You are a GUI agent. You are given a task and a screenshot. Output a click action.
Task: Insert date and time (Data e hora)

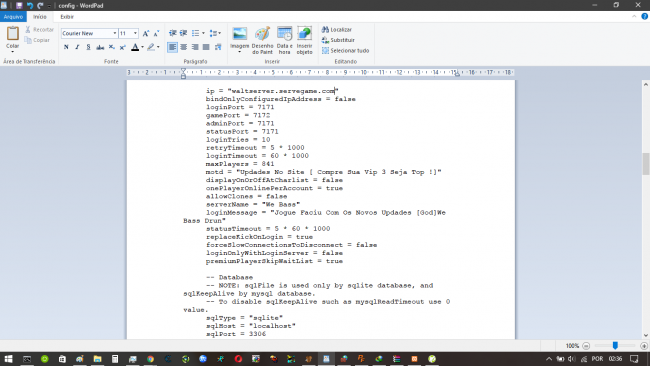coord(284,34)
